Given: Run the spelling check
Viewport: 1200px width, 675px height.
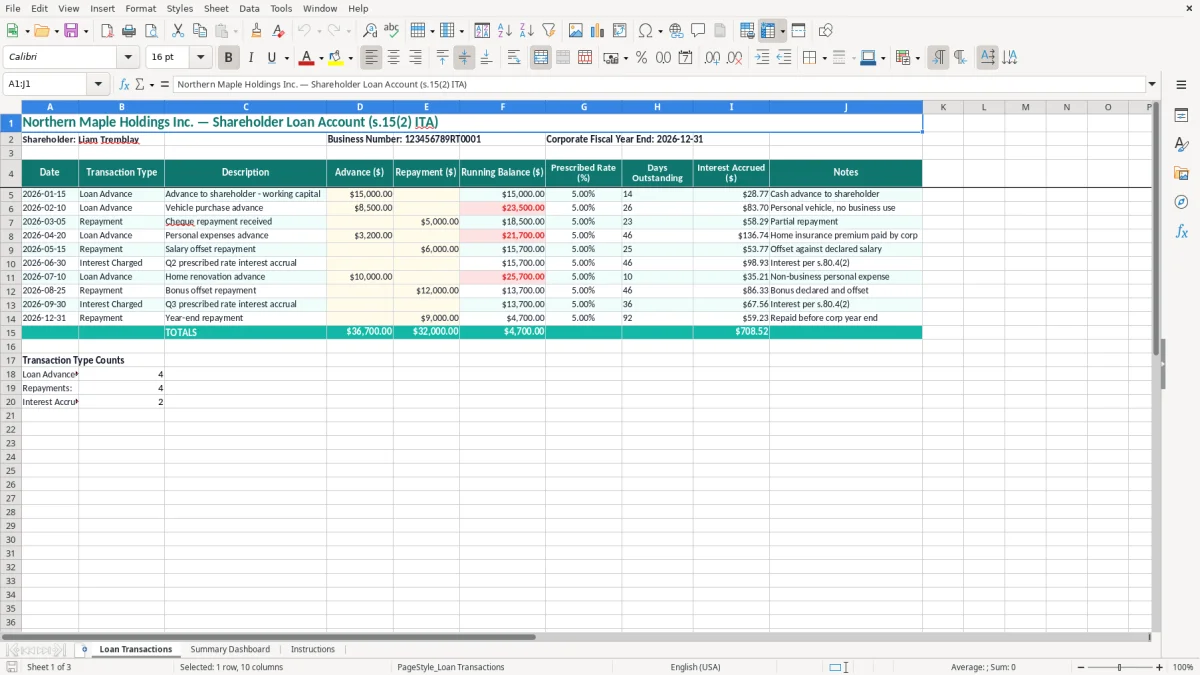Looking at the screenshot, I should click(392, 31).
